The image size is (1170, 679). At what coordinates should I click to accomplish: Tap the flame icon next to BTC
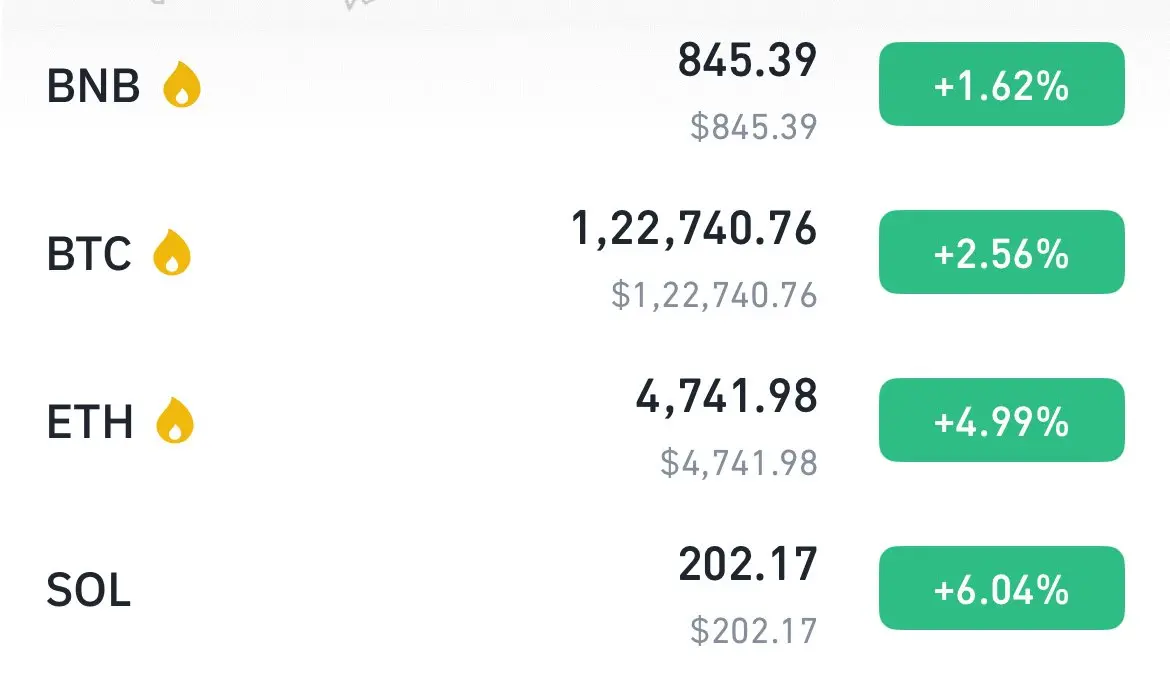pos(172,252)
